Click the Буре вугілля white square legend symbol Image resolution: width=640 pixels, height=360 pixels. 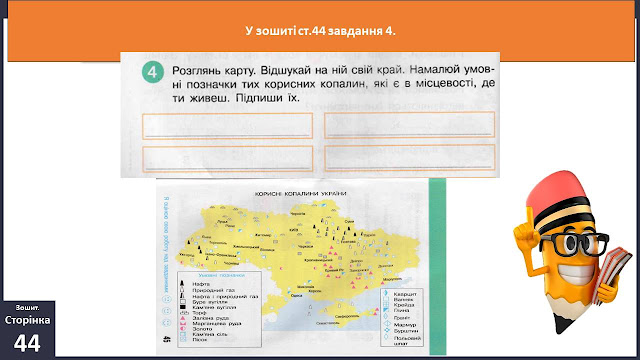click(x=182, y=302)
